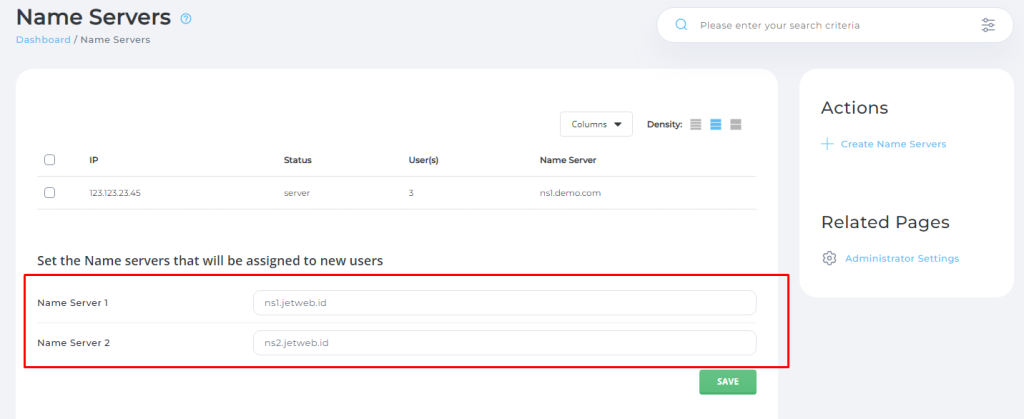Click the Density label
The width and height of the screenshot is (1024, 419).
(665, 124)
